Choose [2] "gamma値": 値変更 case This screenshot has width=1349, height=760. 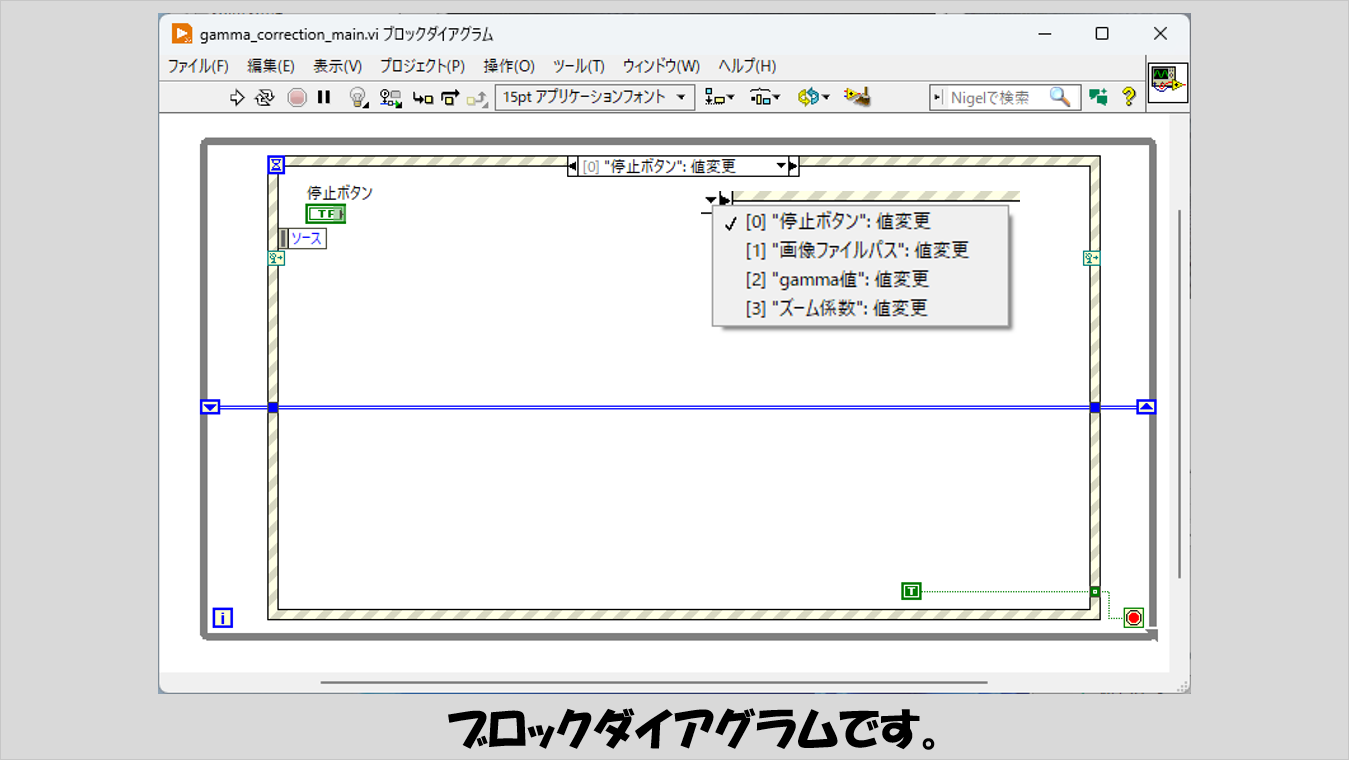837,279
